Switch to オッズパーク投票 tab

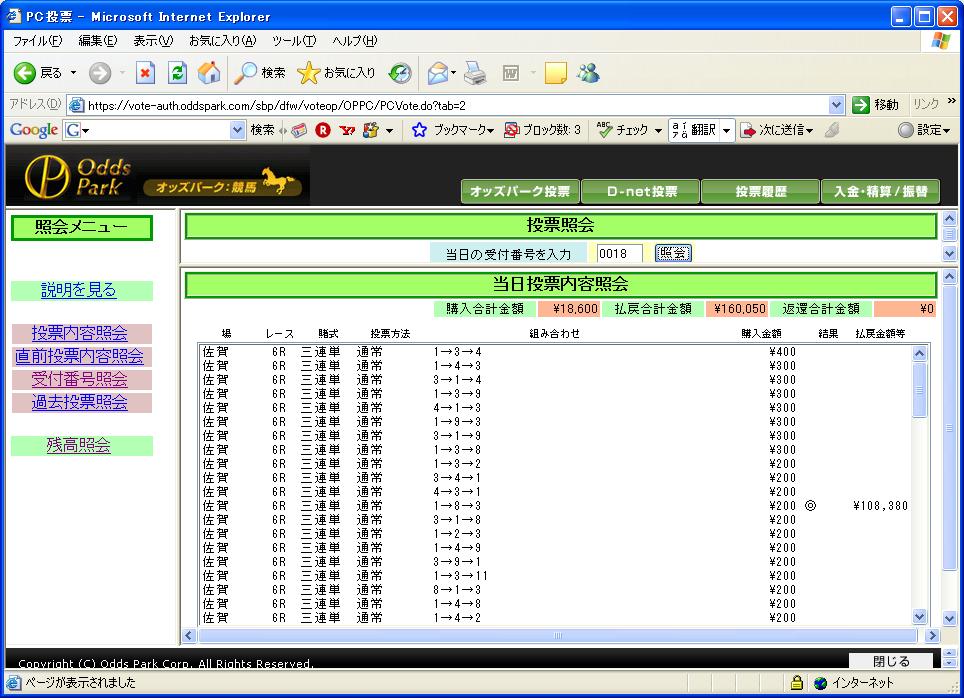click(520, 191)
